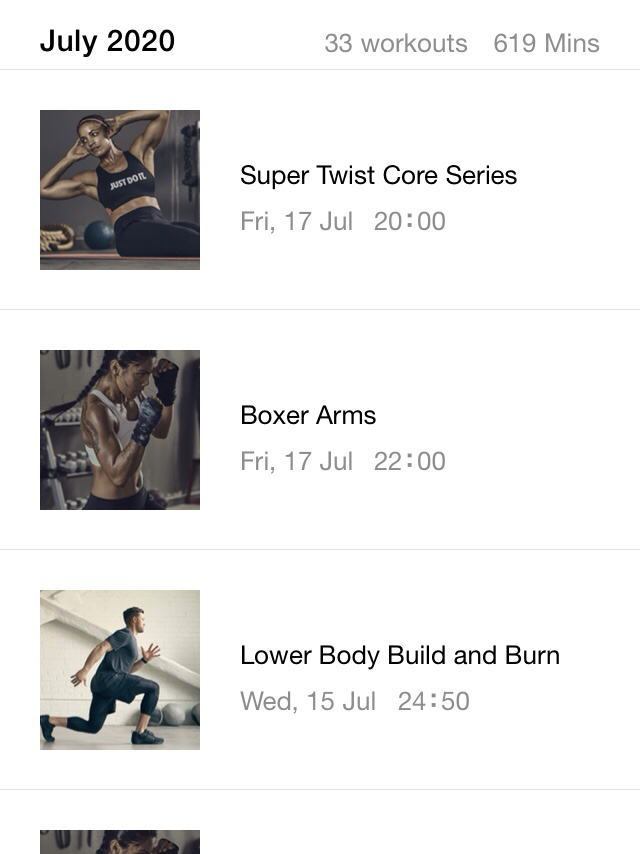The image size is (640, 854).
Task: Click the 22:00 duration for Boxer Arms
Action: 410,462
